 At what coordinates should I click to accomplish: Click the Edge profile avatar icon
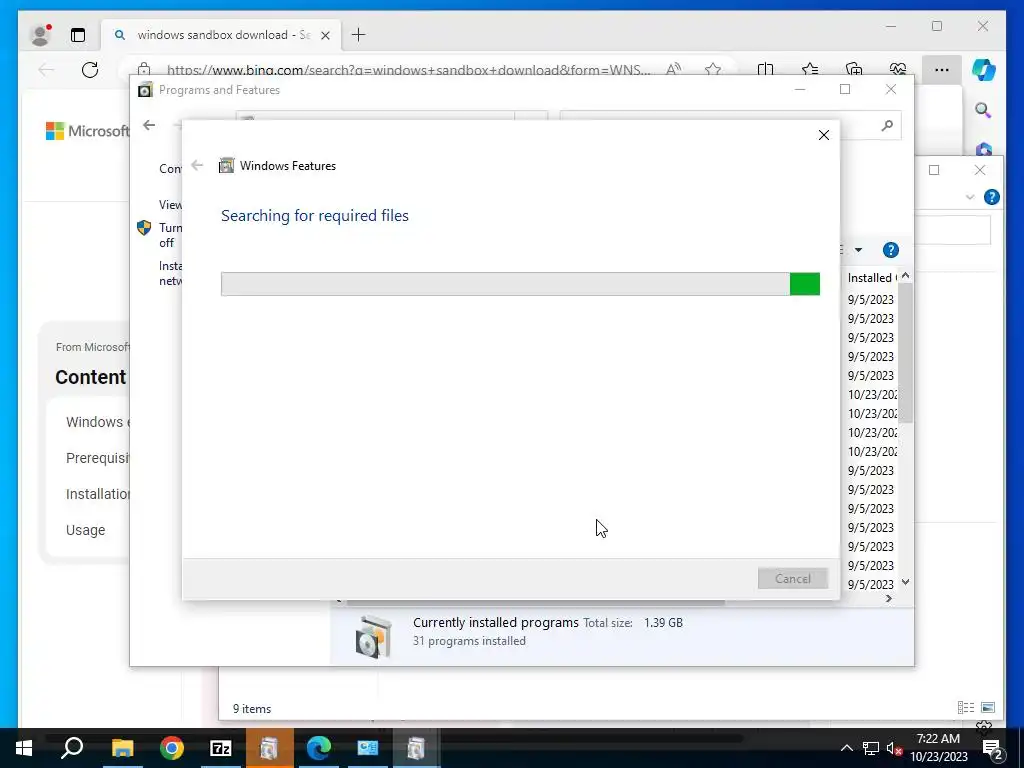(x=40, y=35)
